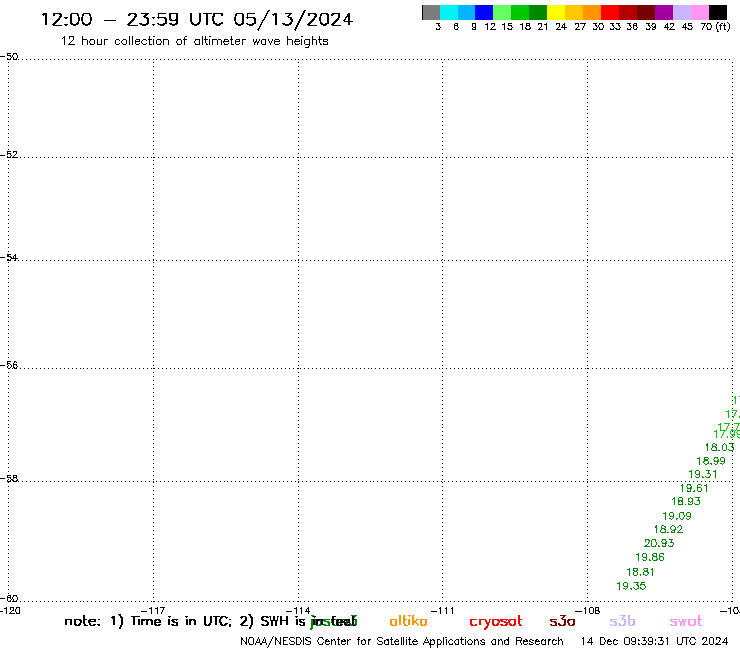Select the '45' color scale label
The height and width of the screenshot is (650, 740).
click(x=687, y=27)
